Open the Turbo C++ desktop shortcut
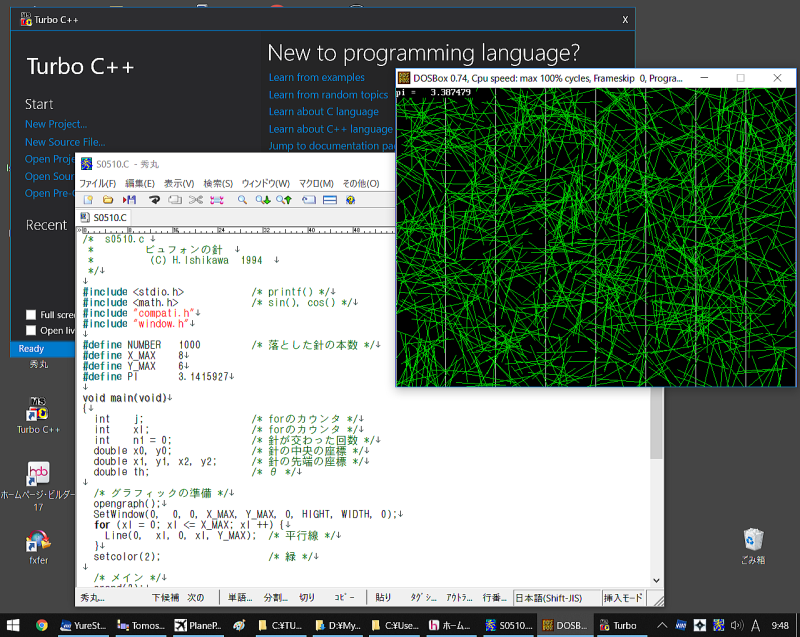 pyautogui.click(x=38, y=415)
